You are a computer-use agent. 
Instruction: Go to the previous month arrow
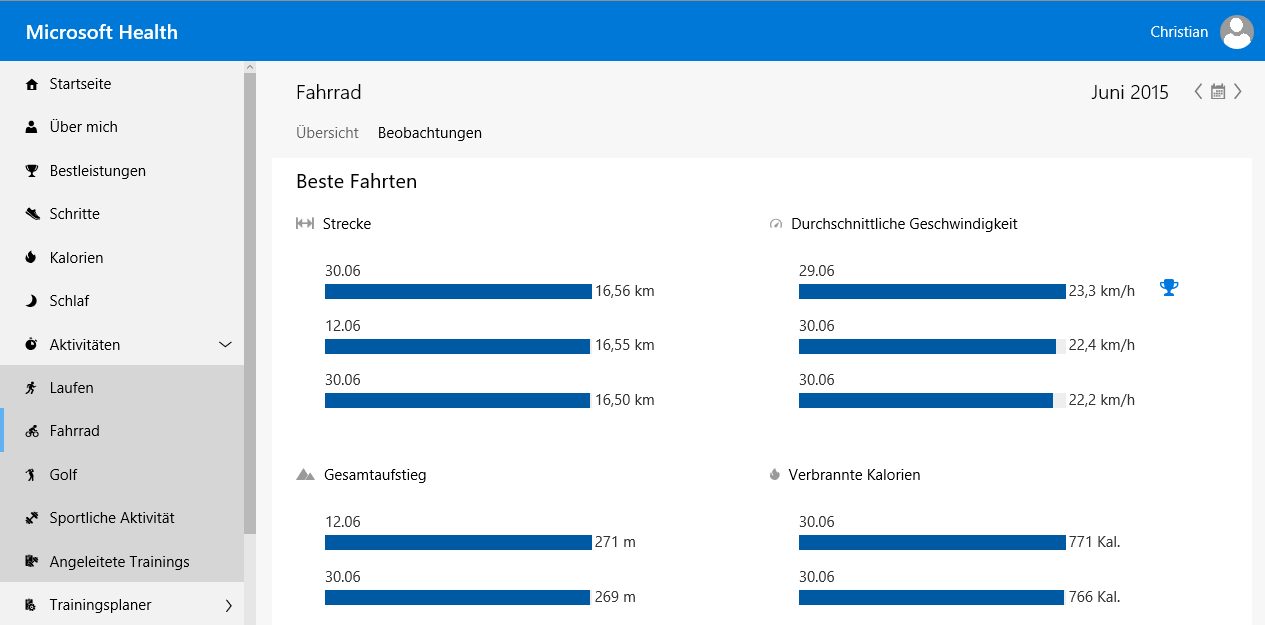click(x=1198, y=92)
